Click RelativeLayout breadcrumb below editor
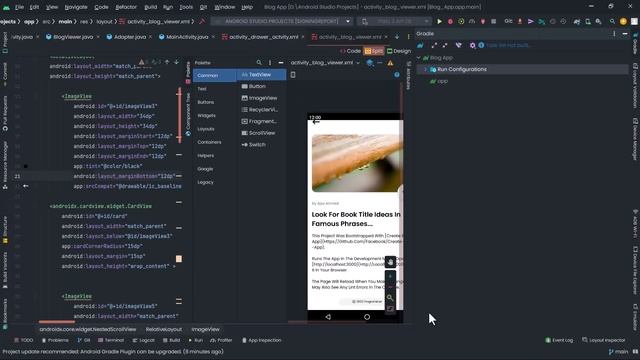 [164, 329]
